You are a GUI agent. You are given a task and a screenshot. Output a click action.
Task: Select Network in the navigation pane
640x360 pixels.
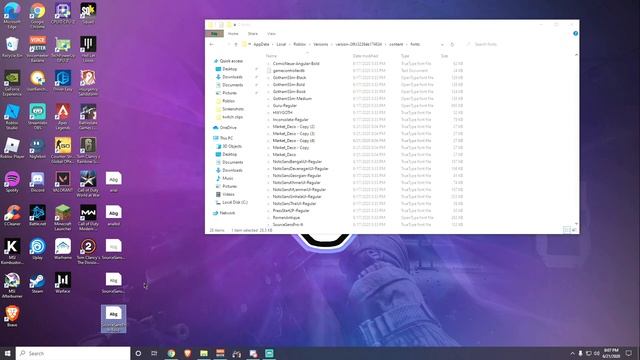coord(227,213)
